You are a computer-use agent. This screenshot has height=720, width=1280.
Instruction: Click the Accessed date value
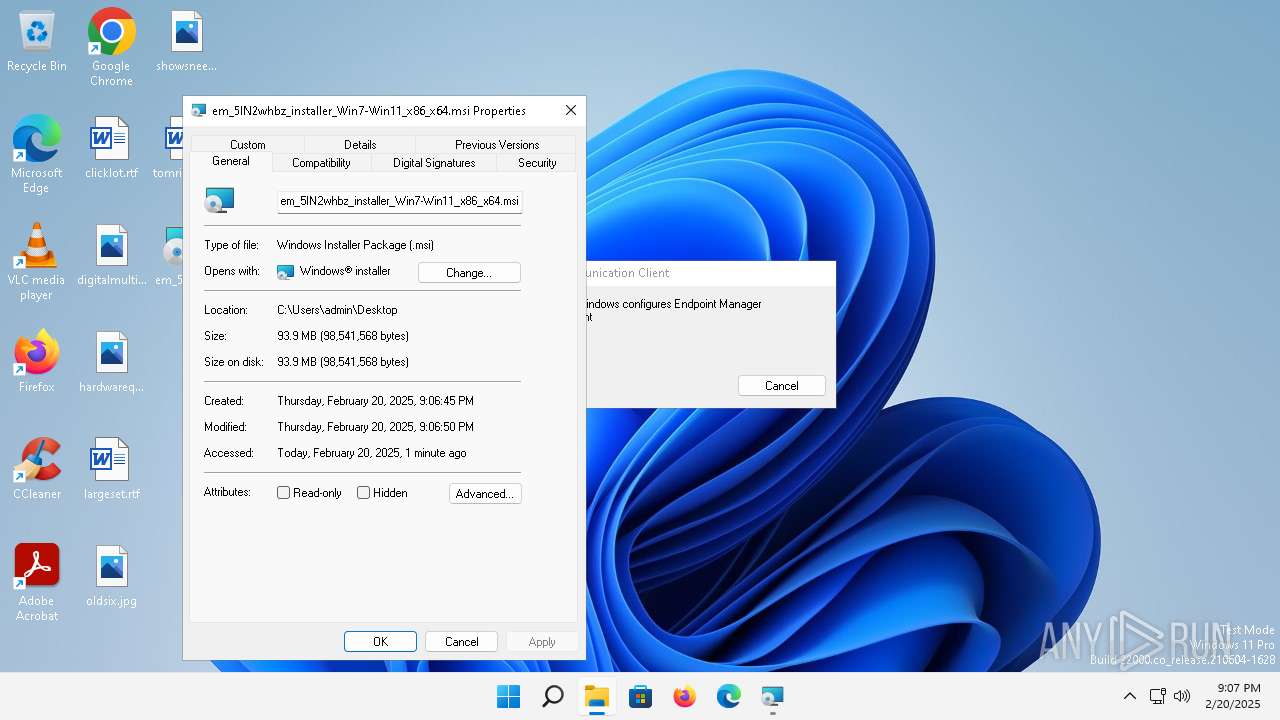371,453
